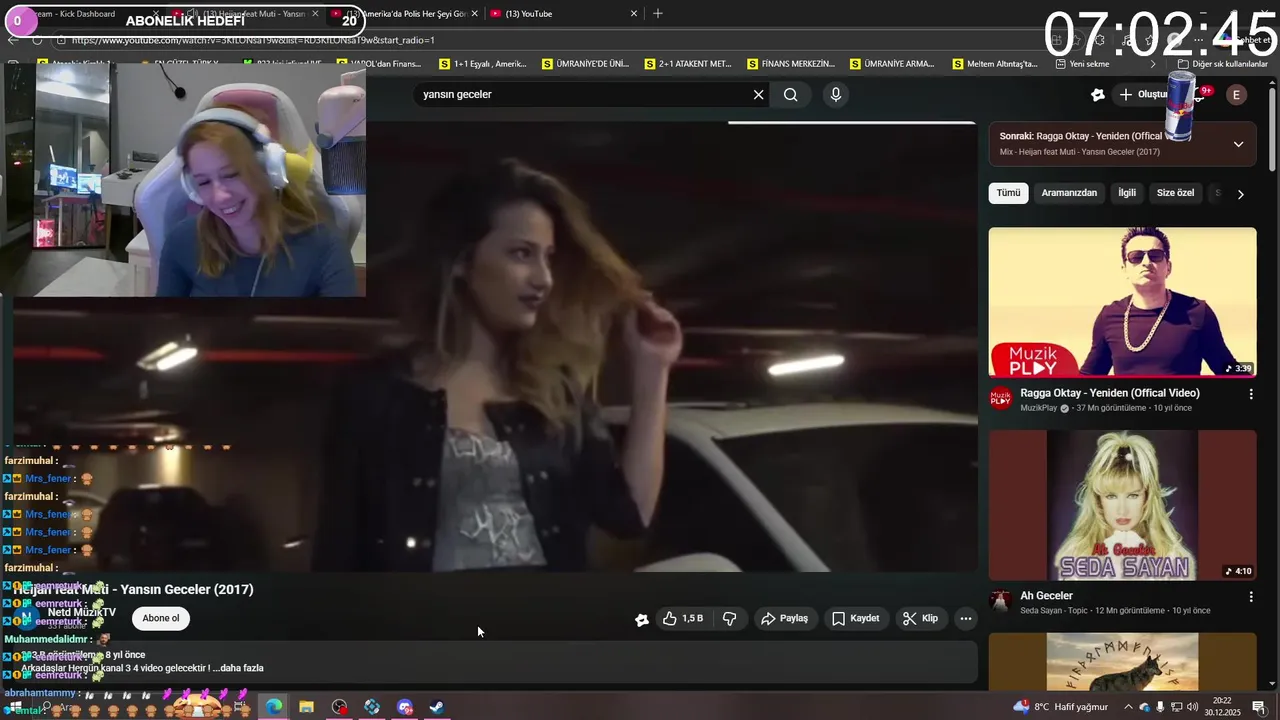The height and width of the screenshot is (720, 1280).
Task: Open the weather widget showing 8°C
Action: point(1062,707)
